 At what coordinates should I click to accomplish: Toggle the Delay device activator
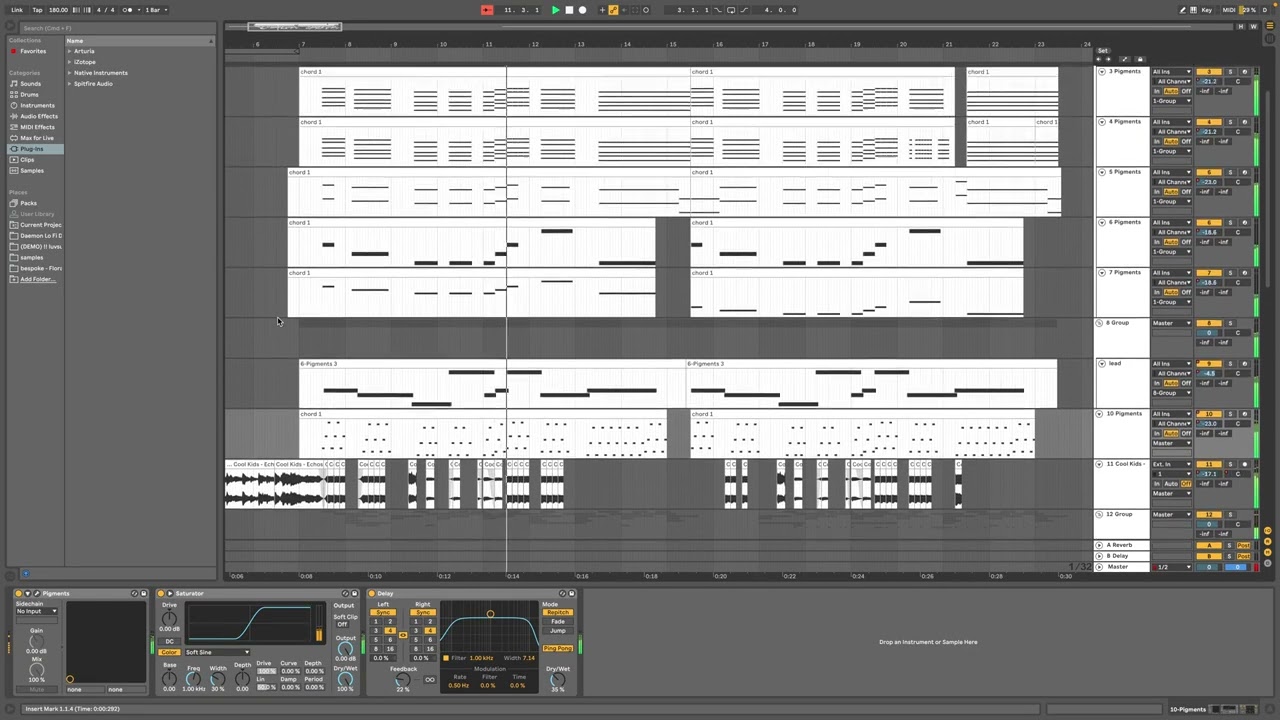372,594
